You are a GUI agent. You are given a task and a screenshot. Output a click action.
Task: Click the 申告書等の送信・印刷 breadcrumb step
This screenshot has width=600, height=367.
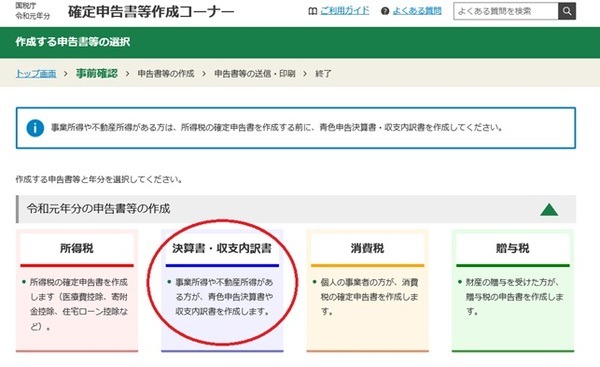(x=254, y=73)
